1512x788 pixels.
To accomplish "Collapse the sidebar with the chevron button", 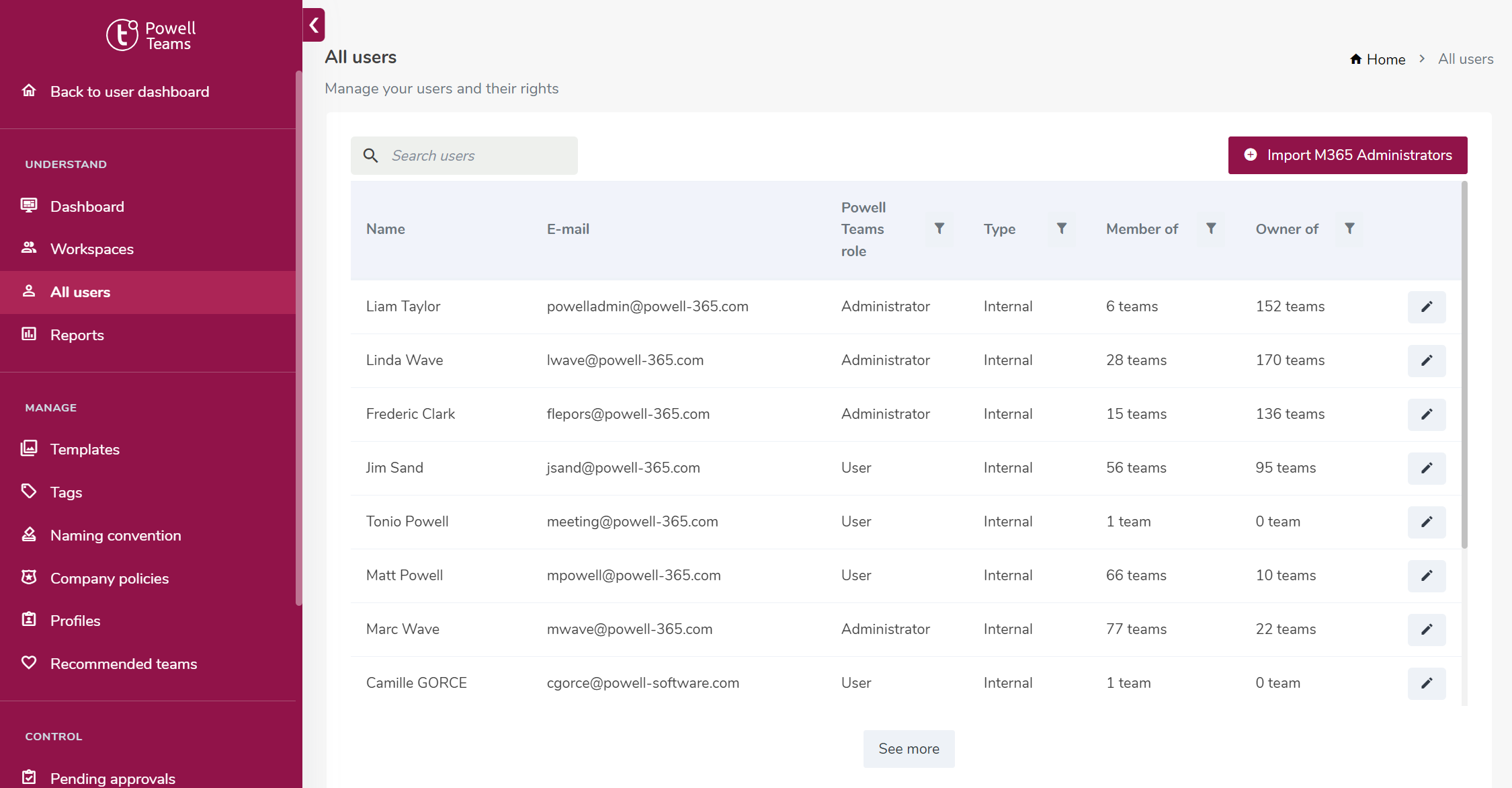I will tap(314, 26).
